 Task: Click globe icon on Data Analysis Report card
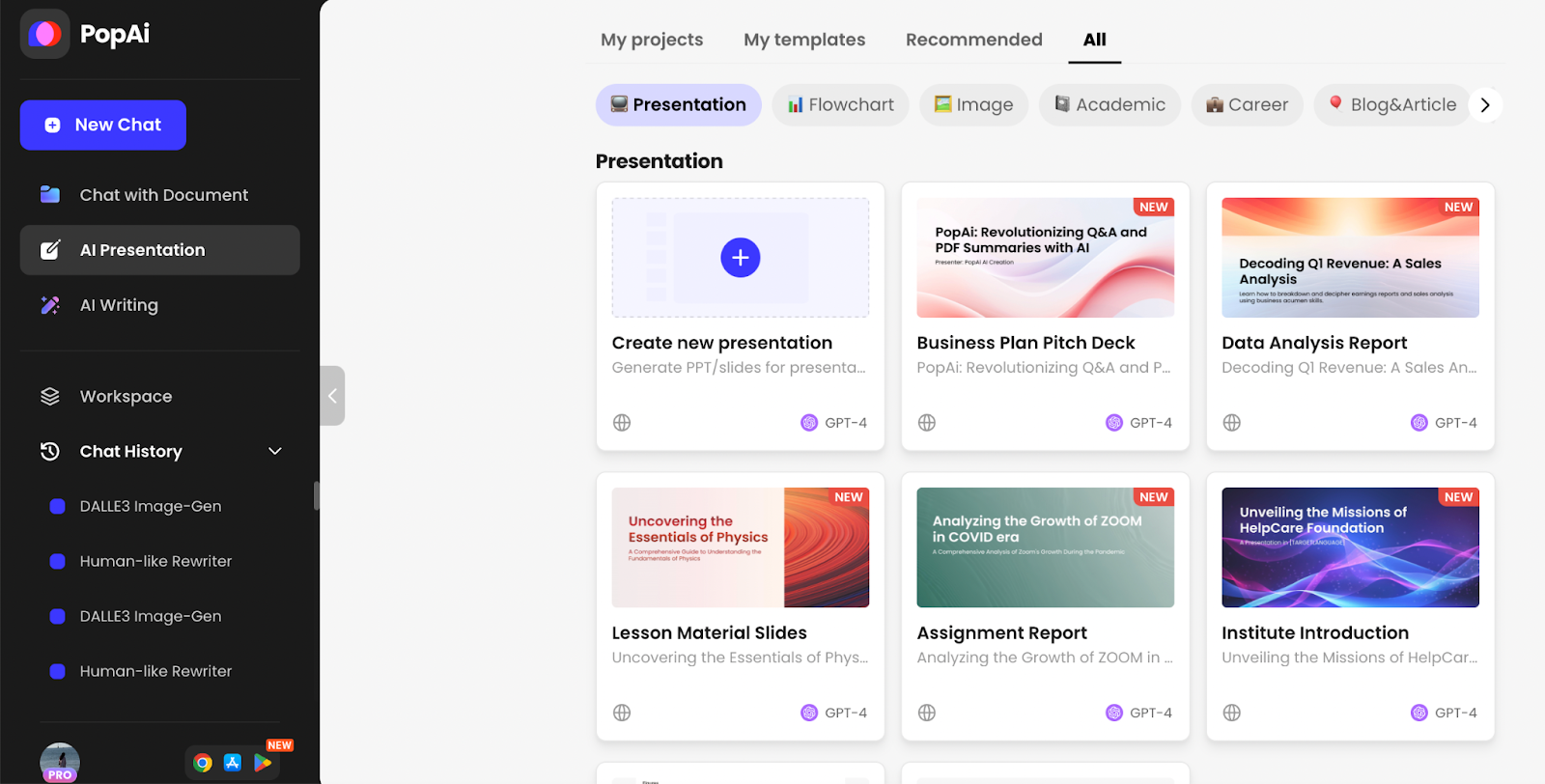click(x=1232, y=423)
